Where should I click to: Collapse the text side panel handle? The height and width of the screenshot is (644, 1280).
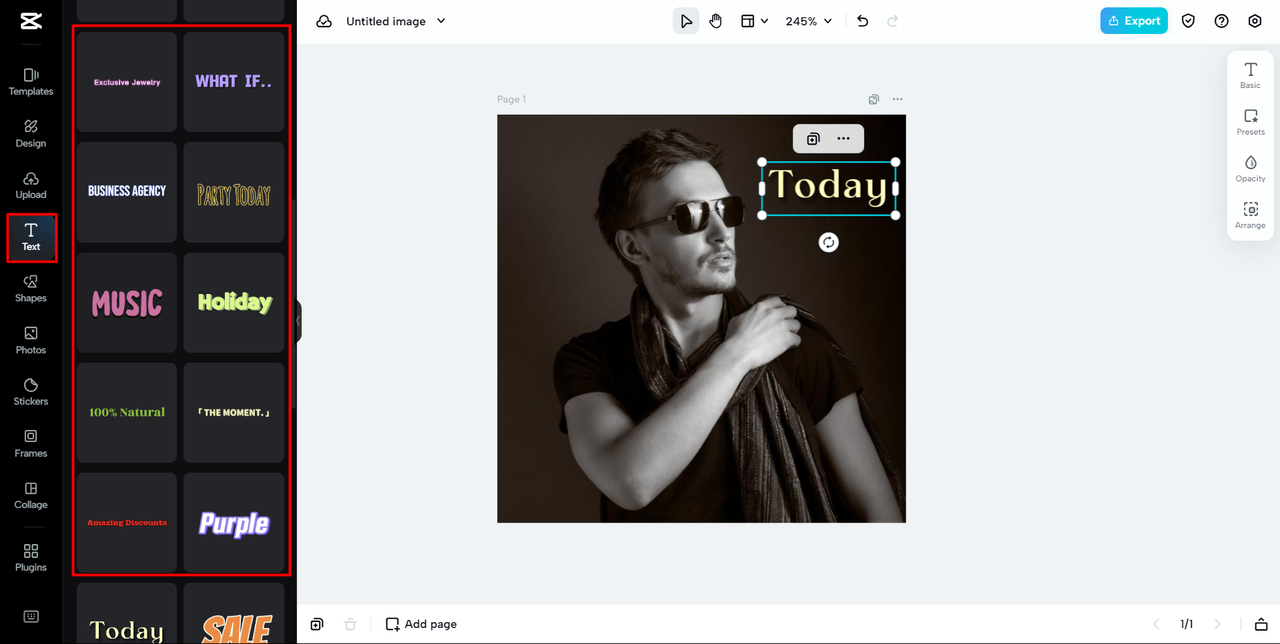coord(298,322)
